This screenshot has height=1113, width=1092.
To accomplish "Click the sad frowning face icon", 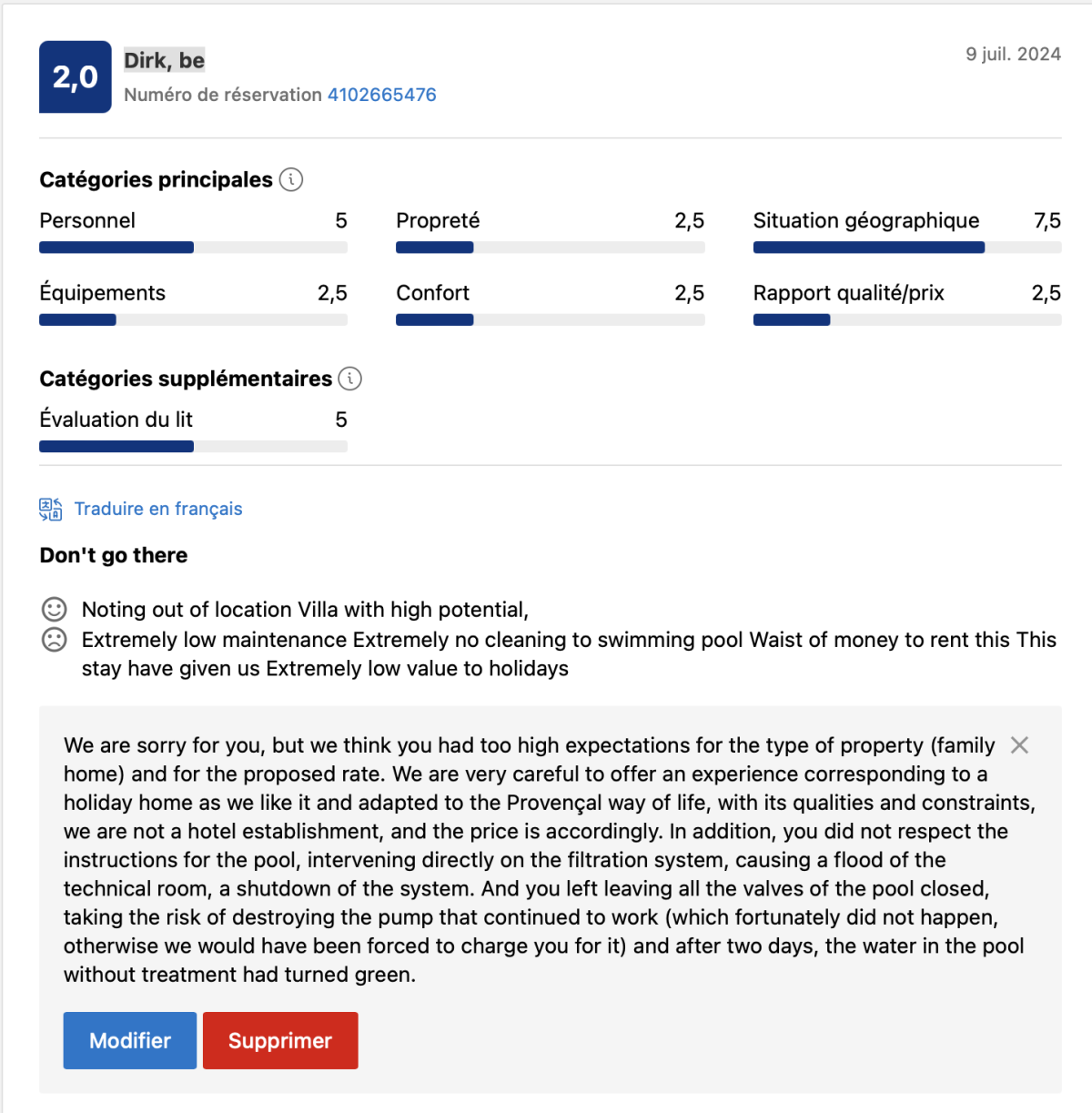I will tap(55, 640).
